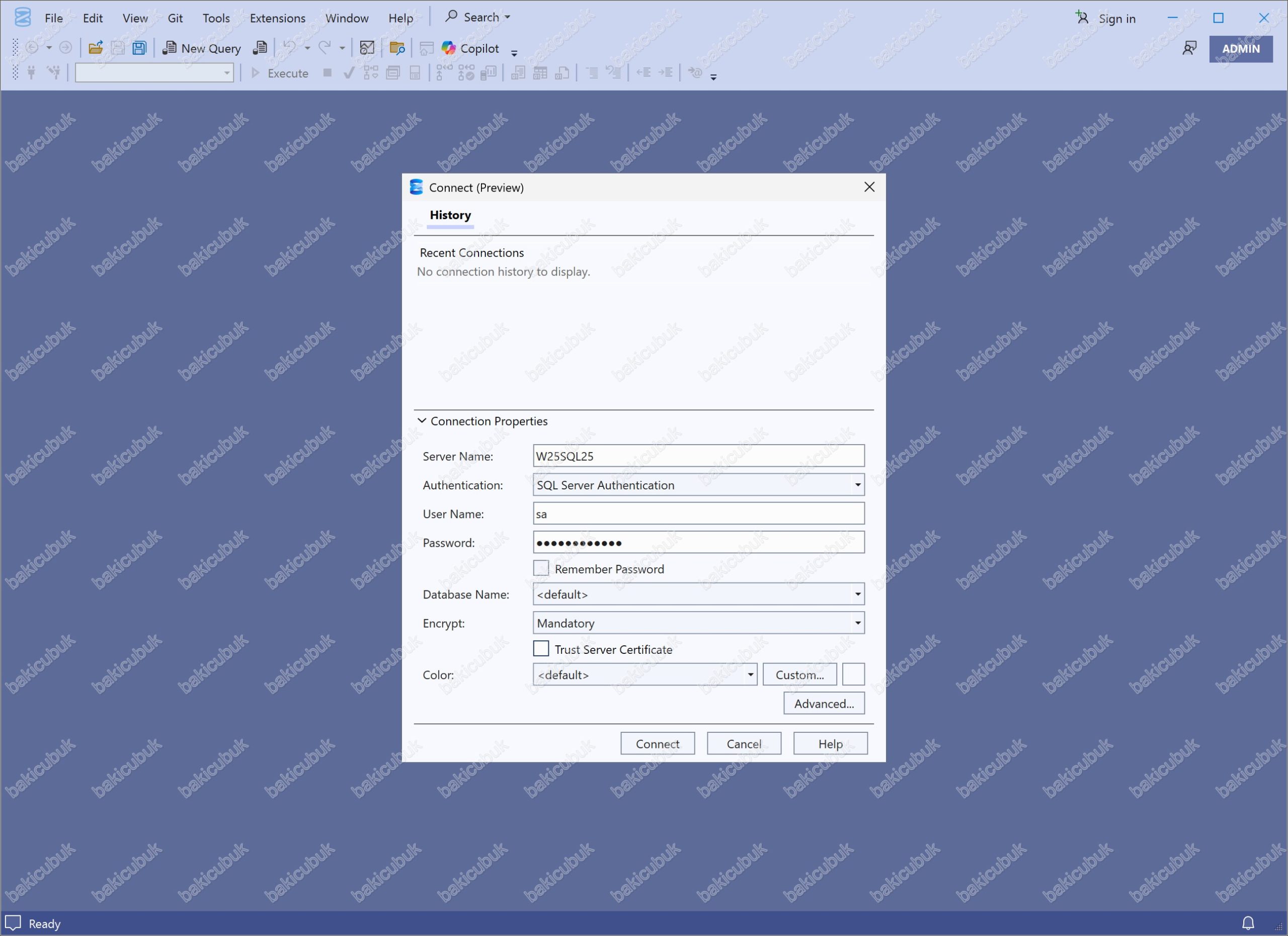Image resolution: width=1288 pixels, height=936 pixels.
Task: Click the Navigate Forward arrow icon
Action: (x=66, y=48)
